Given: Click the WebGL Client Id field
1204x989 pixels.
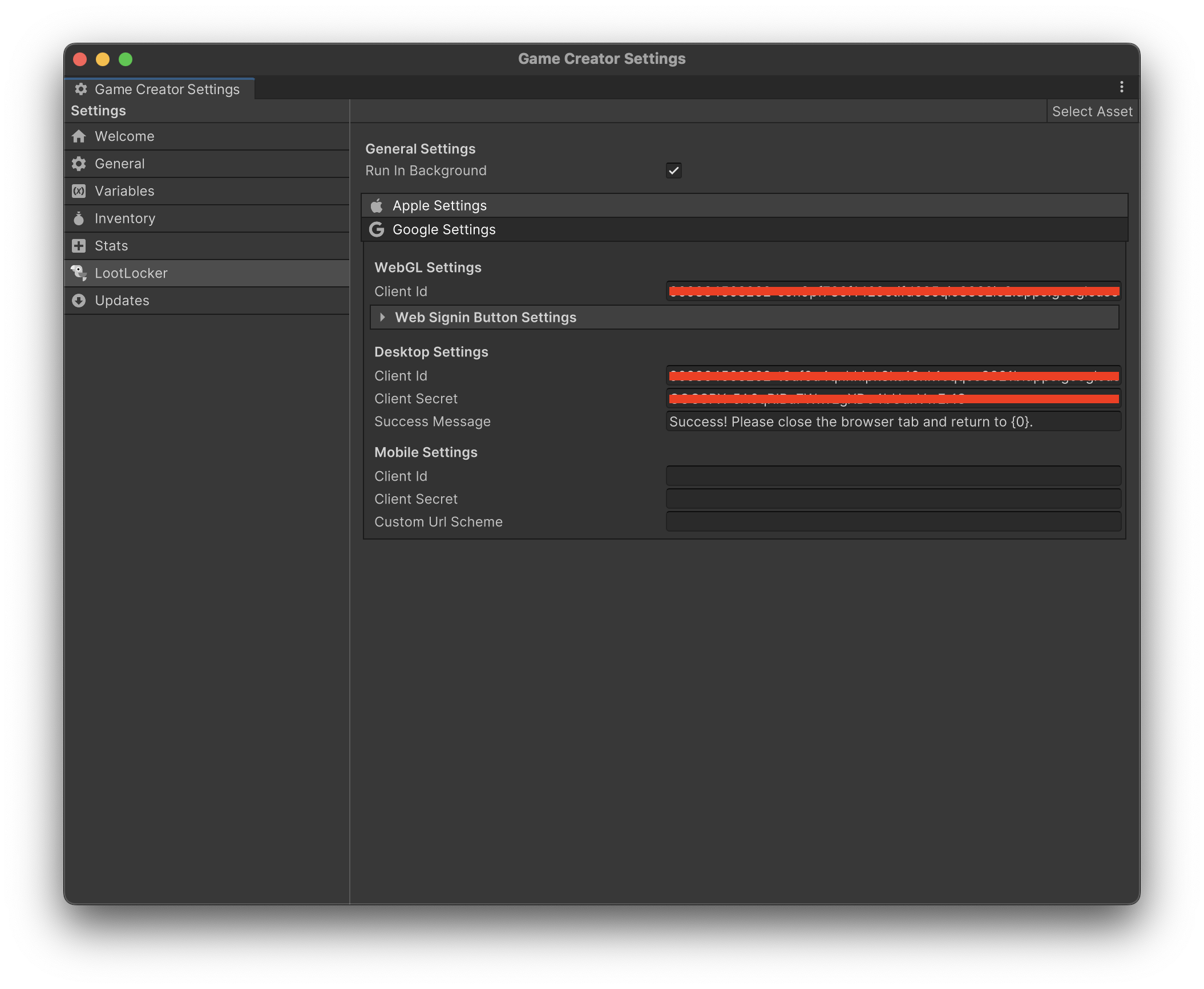Looking at the screenshot, I should pyautogui.click(x=893, y=291).
